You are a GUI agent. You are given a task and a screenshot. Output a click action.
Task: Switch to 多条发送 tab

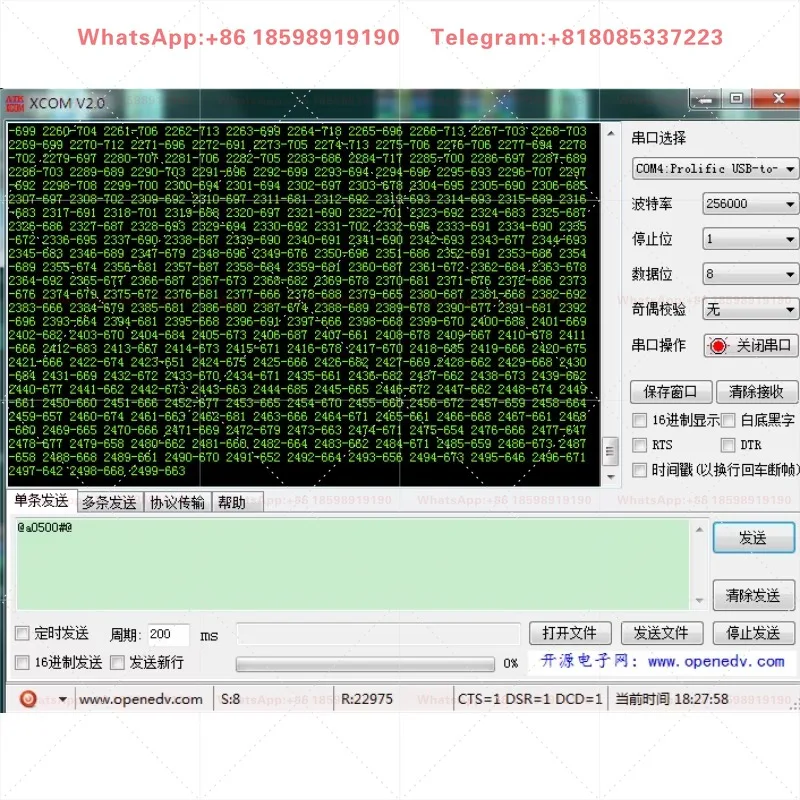109,503
